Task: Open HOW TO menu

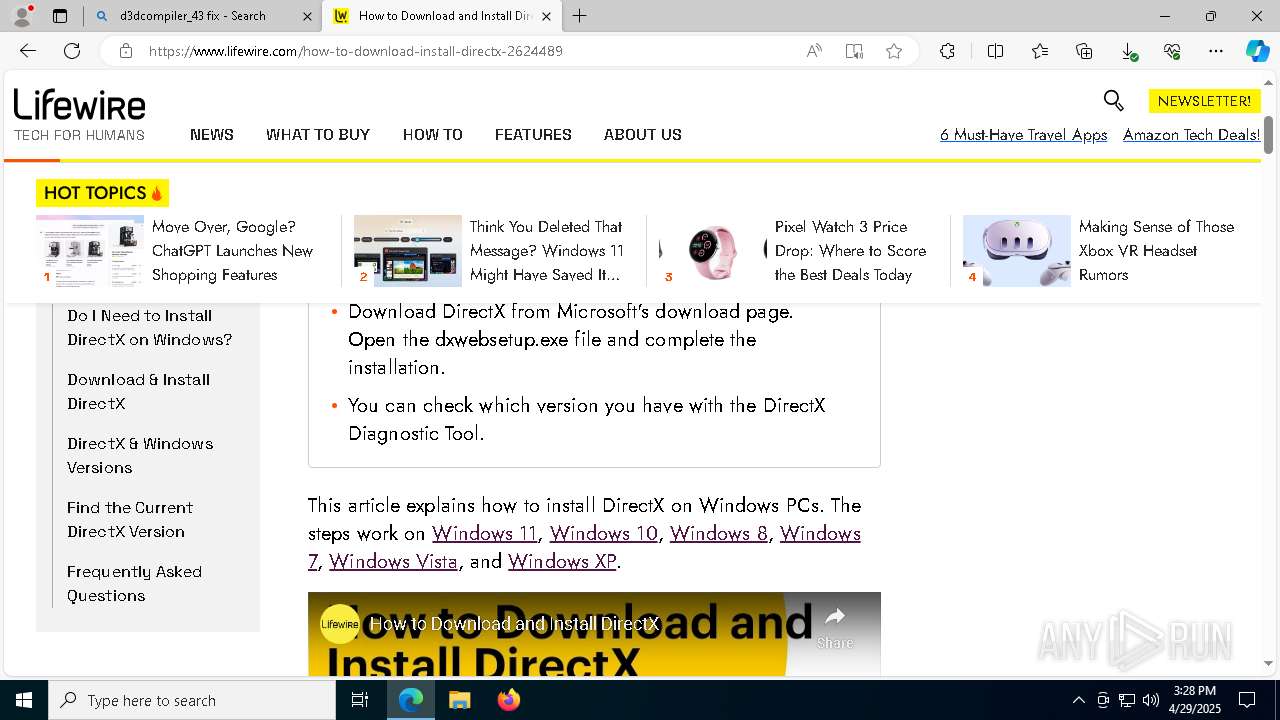Action: tap(433, 134)
